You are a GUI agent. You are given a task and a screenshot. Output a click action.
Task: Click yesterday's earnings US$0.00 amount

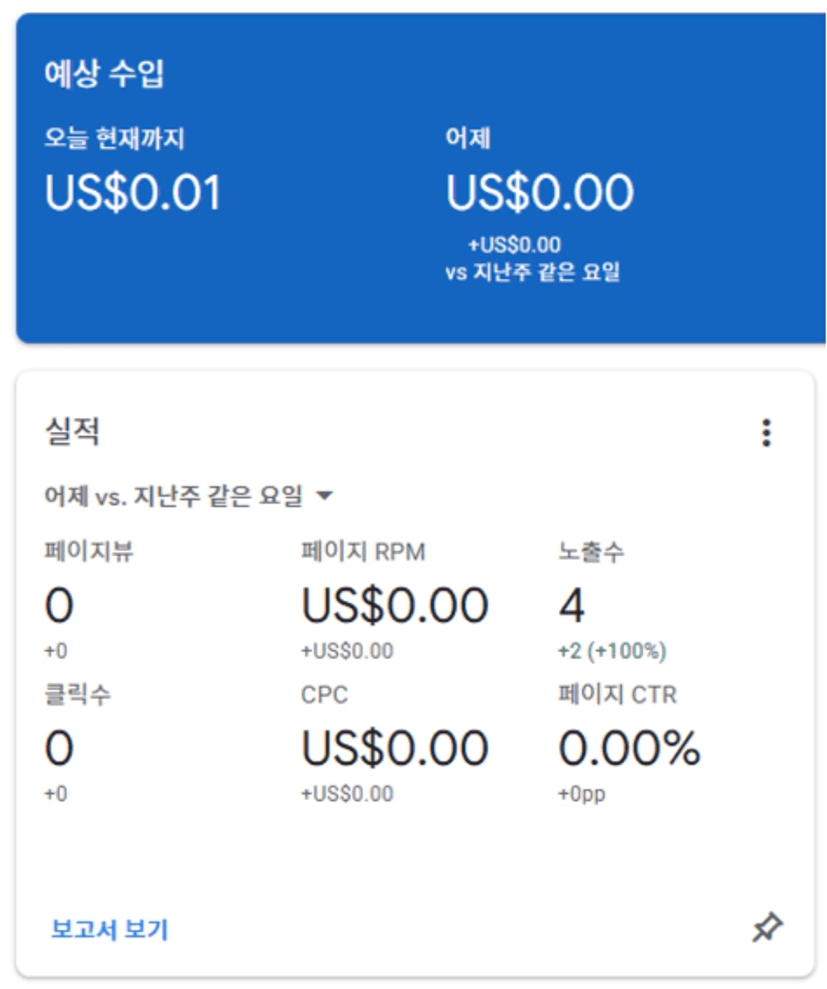point(540,192)
